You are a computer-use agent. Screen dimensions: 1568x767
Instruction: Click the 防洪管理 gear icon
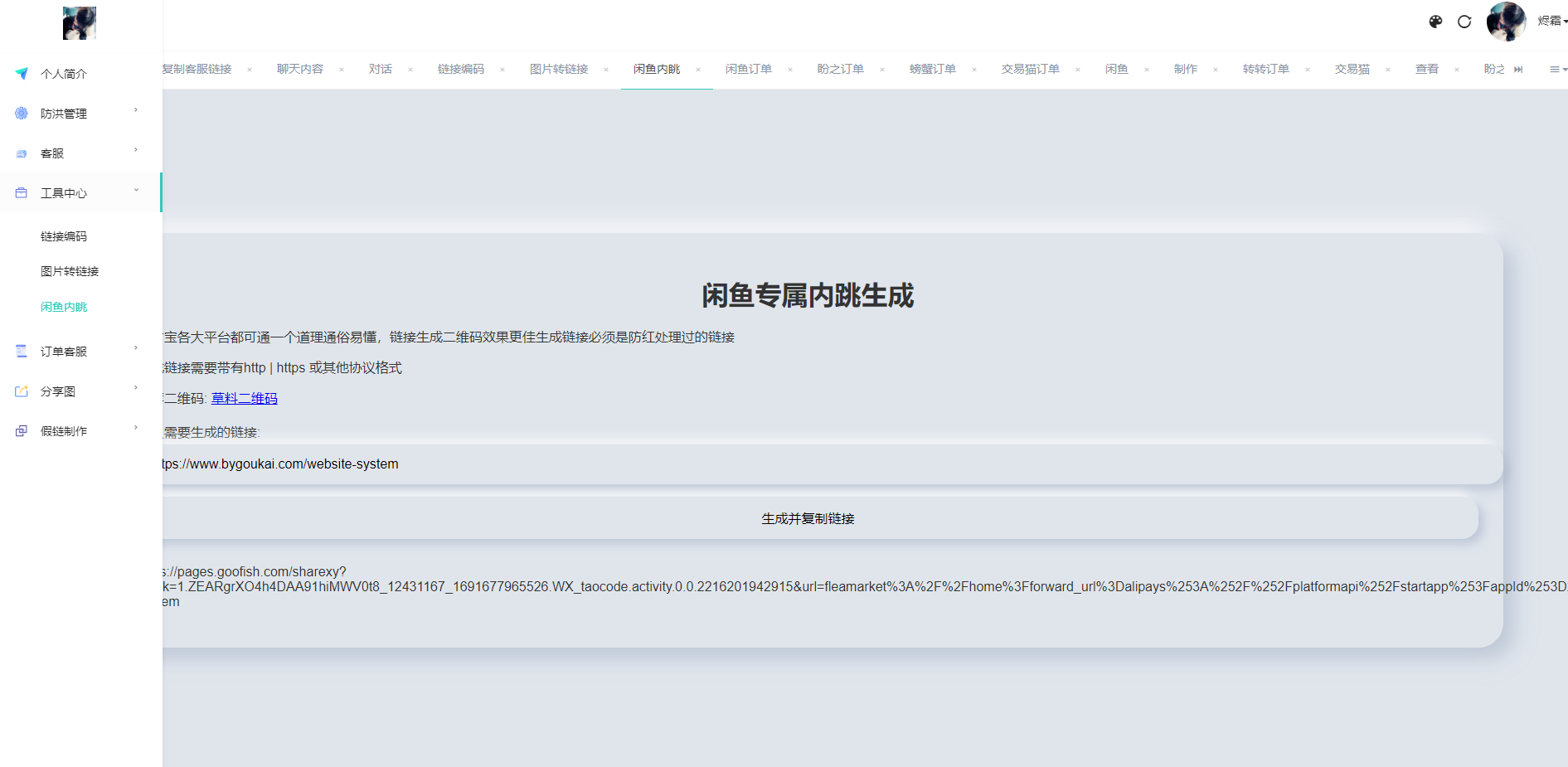pyautogui.click(x=22, y=114)
